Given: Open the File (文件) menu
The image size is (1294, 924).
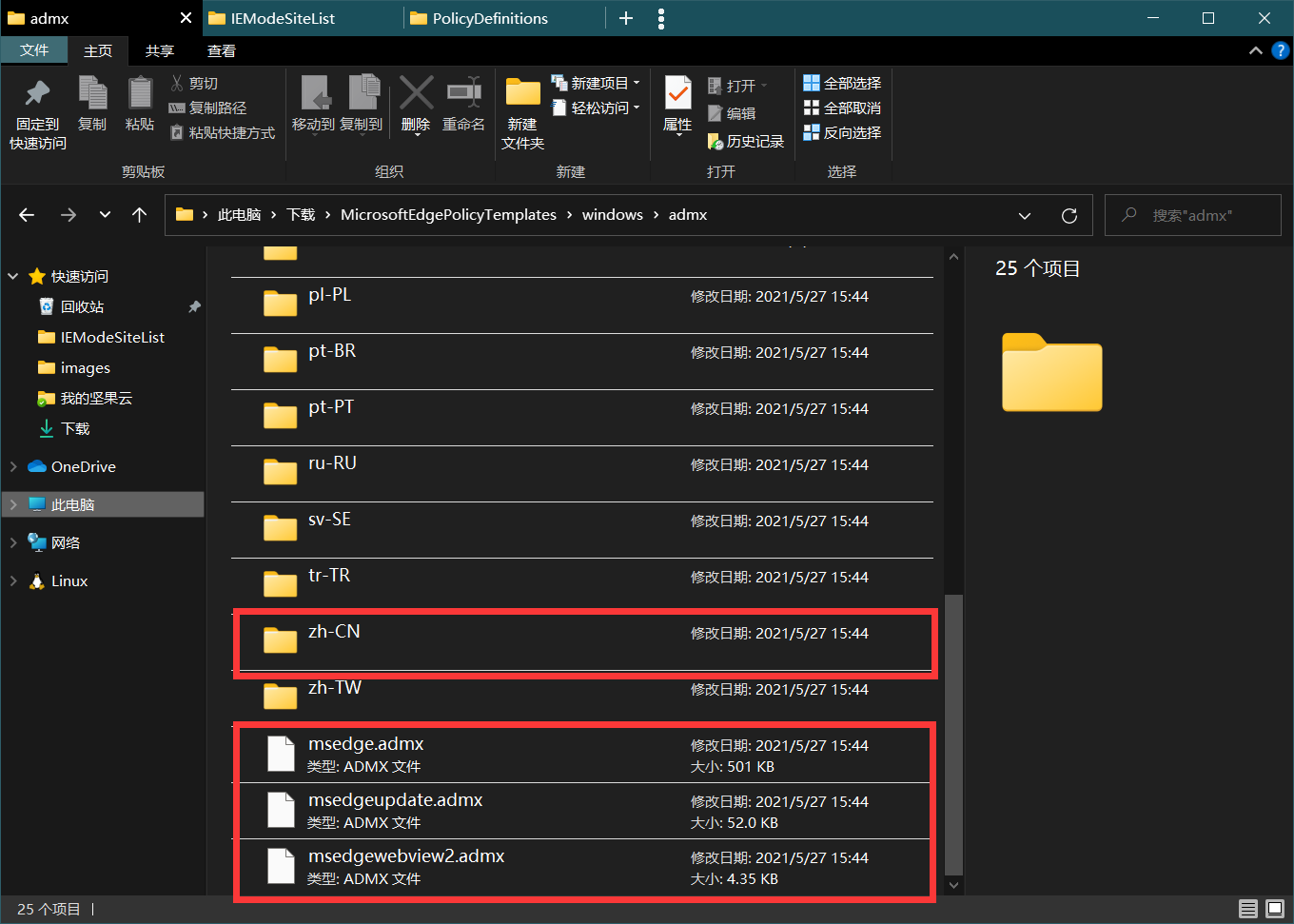Looking at the screenshot, I should pyautogui.click(x=34, y=50).
